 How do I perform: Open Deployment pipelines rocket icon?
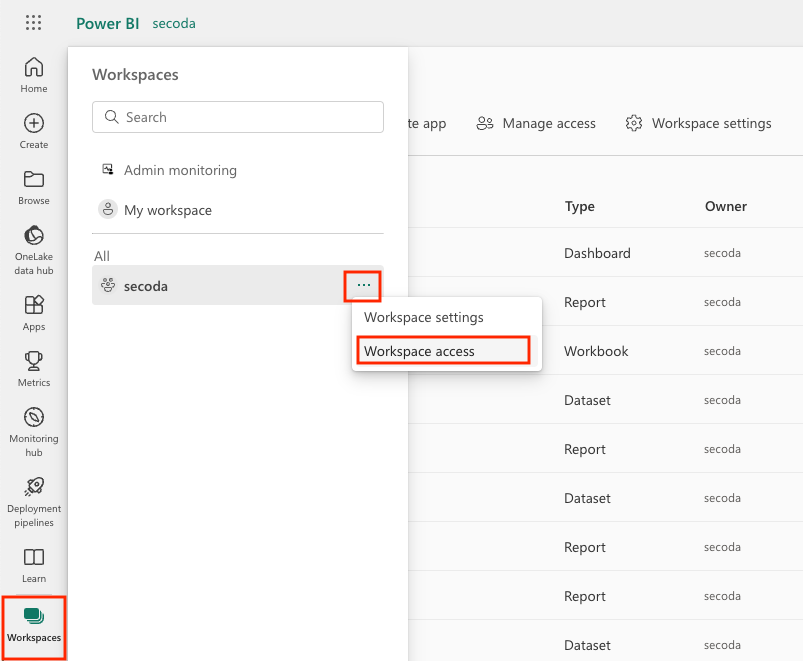pos(34,500)
